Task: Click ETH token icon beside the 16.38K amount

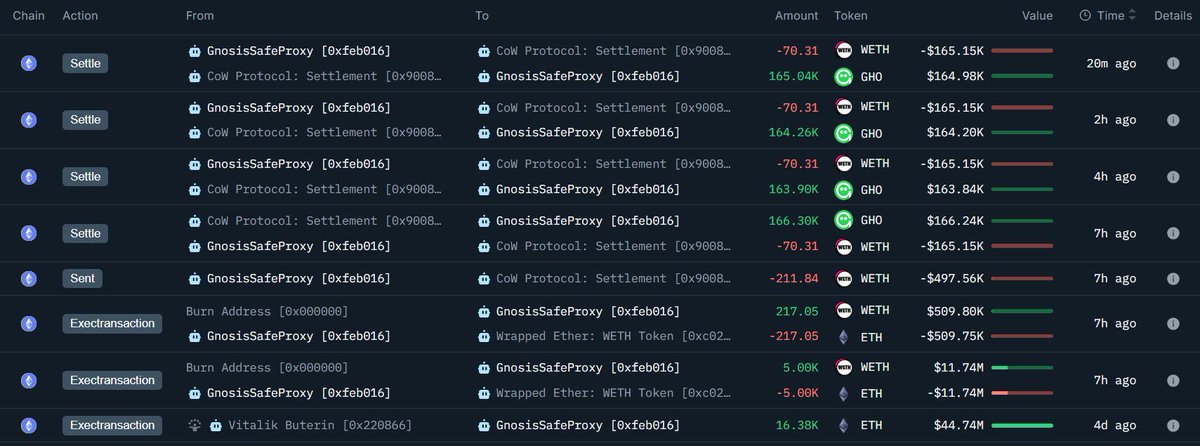Action: (x=843, y=425)
